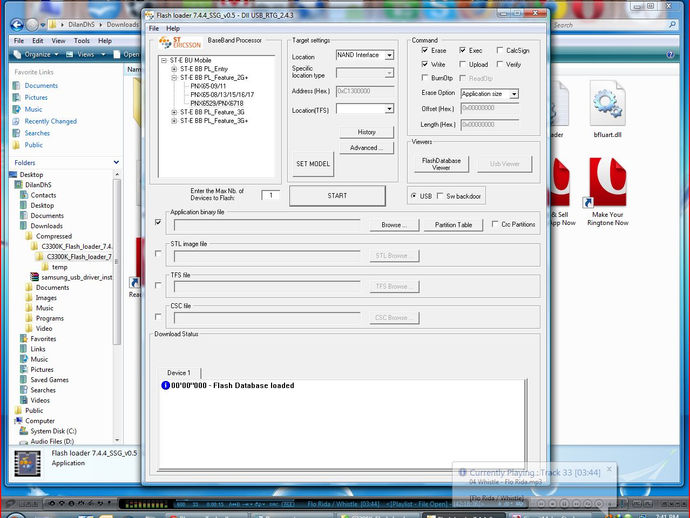This screenshot has width=690, height=518.
Task: Click System Disk (C:) drive icon
Action: coord(24,431)
